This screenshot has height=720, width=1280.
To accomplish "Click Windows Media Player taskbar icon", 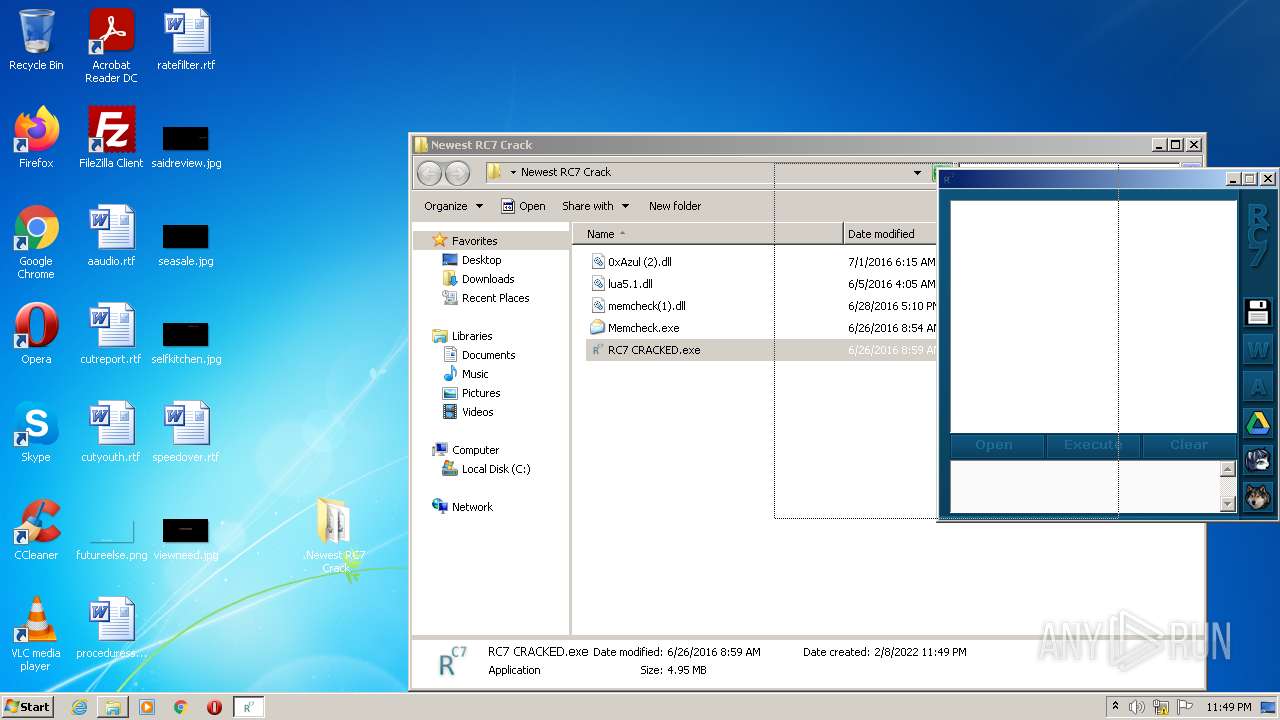I will [147, 707].
